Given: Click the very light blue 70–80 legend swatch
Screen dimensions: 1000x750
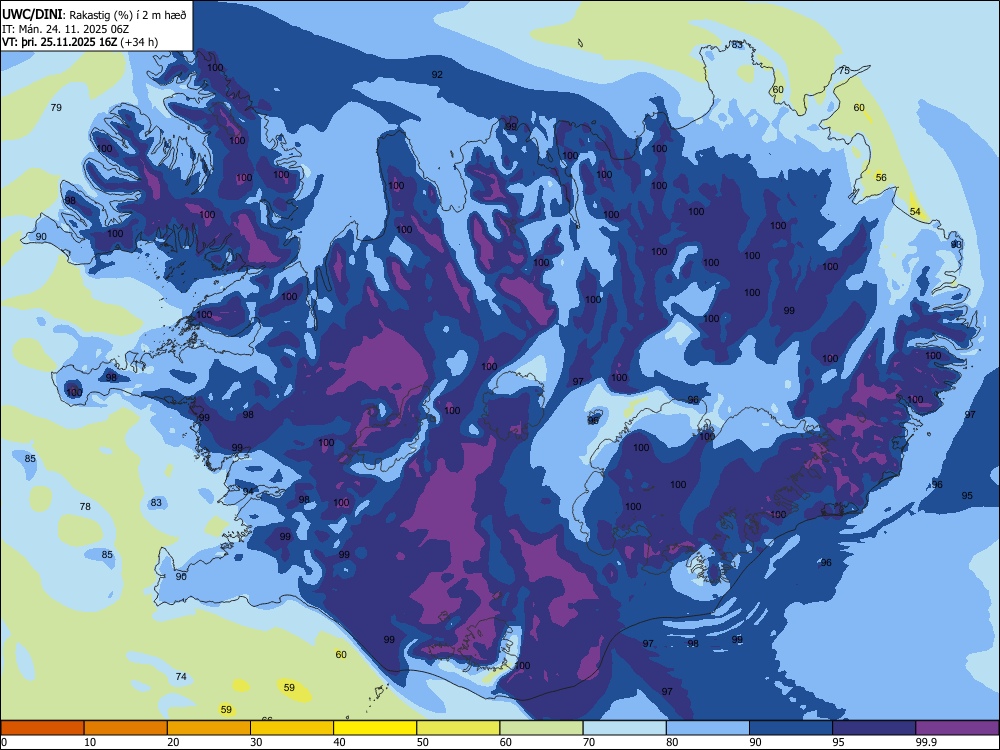Looking at the screenshot, I should pos(625,728).
